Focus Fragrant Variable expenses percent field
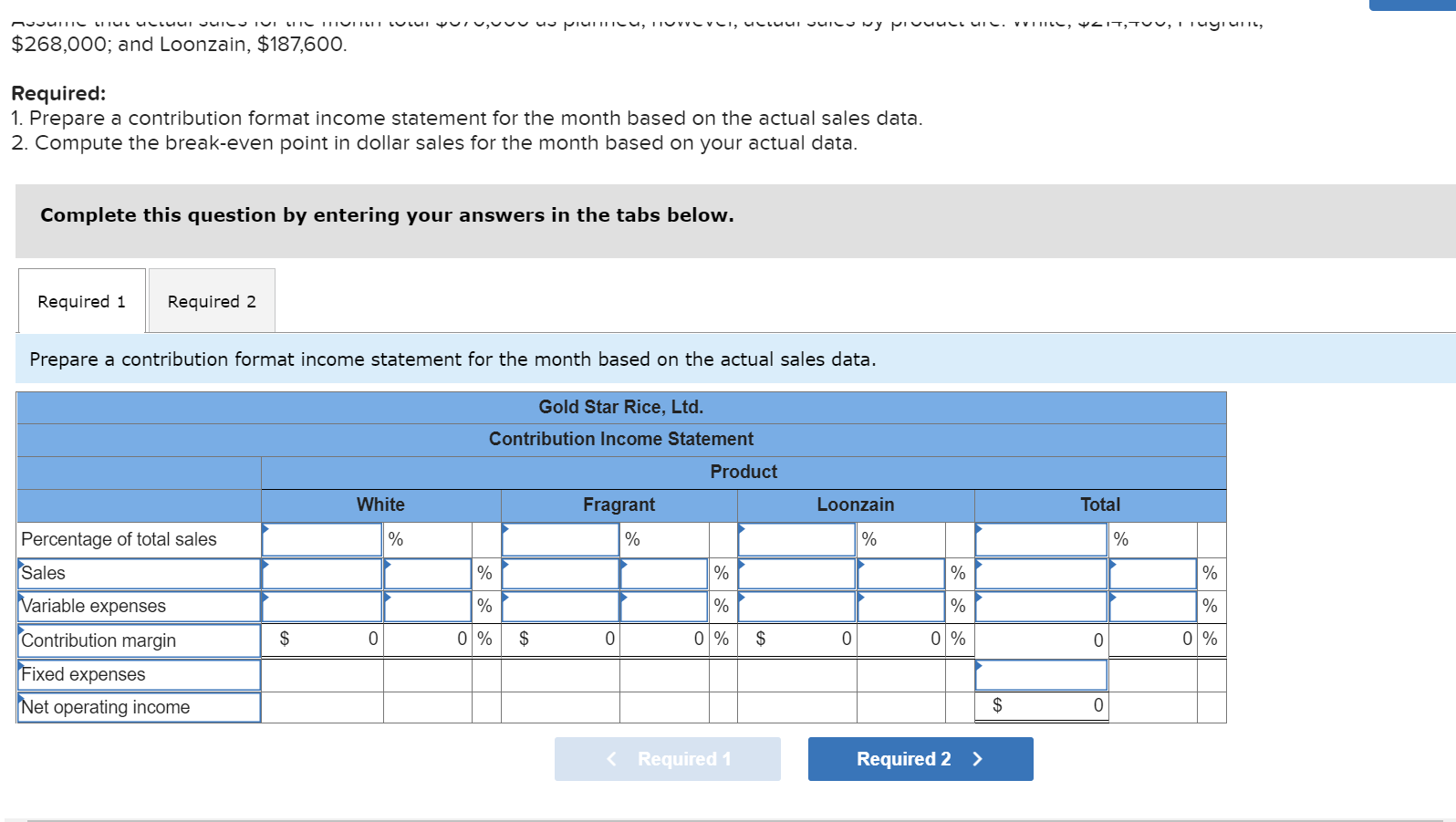 pos(664,607)
